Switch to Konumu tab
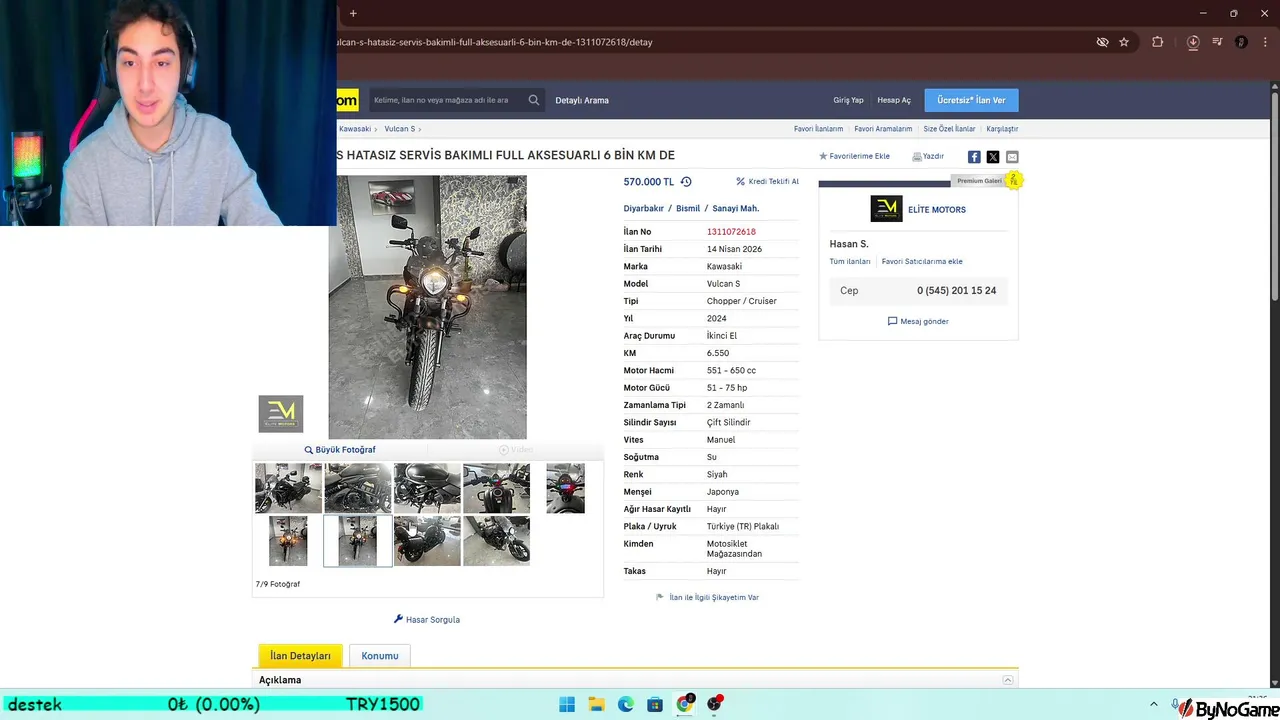 pos(380,656)
